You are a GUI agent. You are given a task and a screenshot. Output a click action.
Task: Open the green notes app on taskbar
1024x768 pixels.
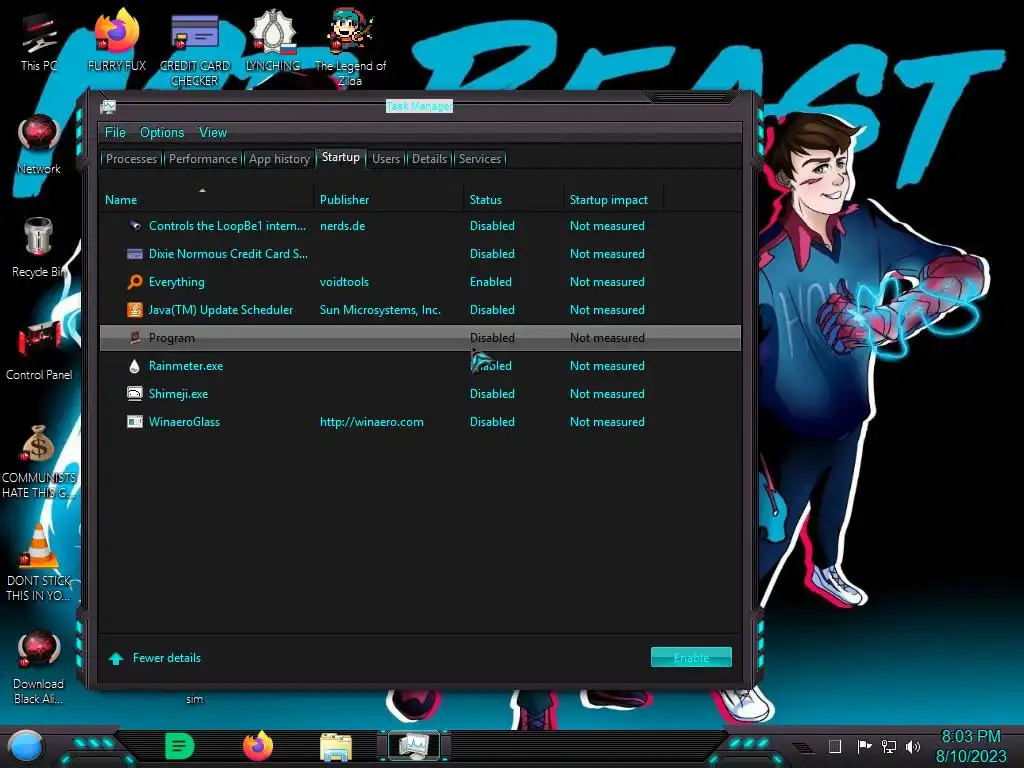180,746
